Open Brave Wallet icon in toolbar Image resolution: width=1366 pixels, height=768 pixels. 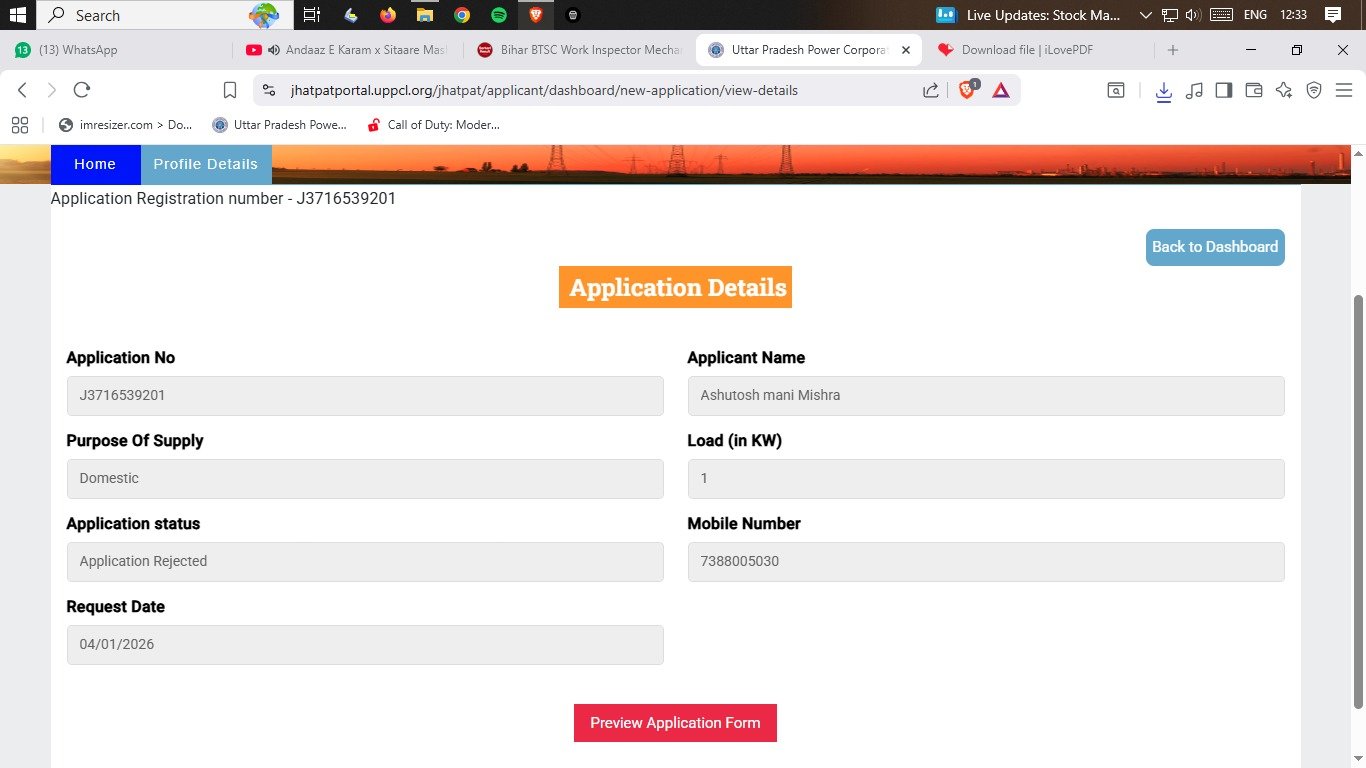tap(1253, 90)
